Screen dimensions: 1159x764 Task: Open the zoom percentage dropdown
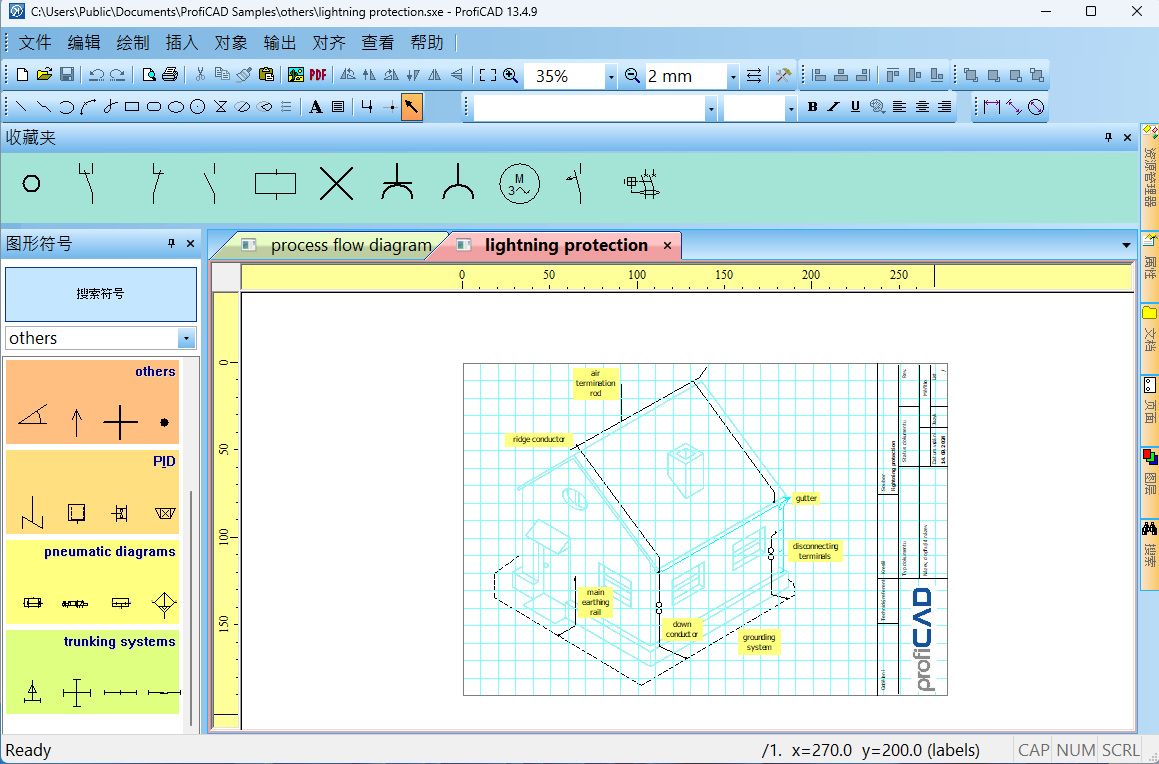click(610, 76)
